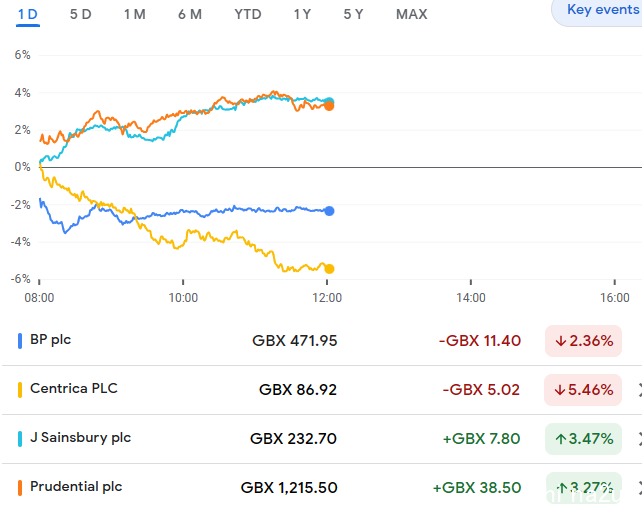Viewport: 642px width, 506px height.
Task: Open the BP plc stock row
Action: coord(322,341)
